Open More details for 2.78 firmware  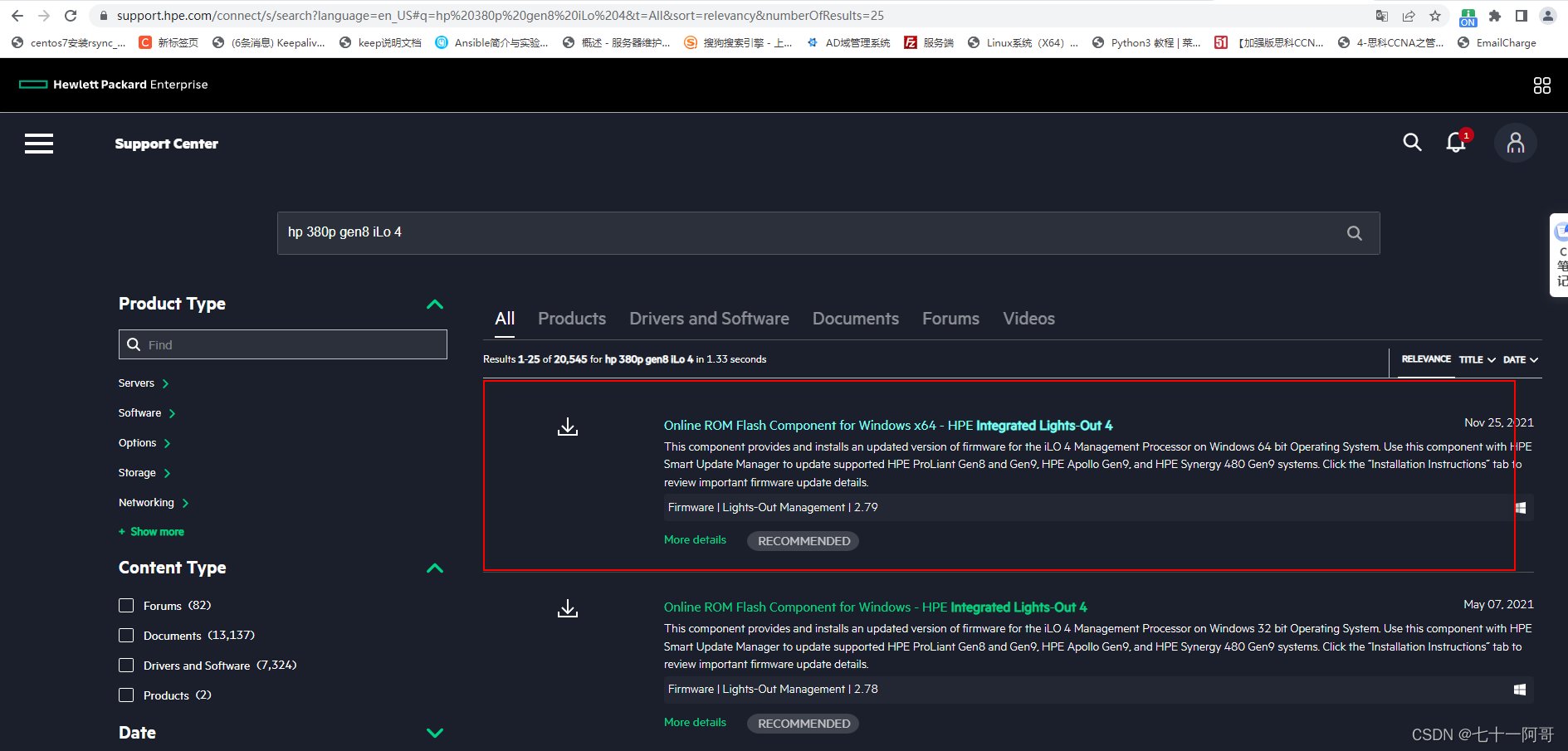click(x=695, y=723)
